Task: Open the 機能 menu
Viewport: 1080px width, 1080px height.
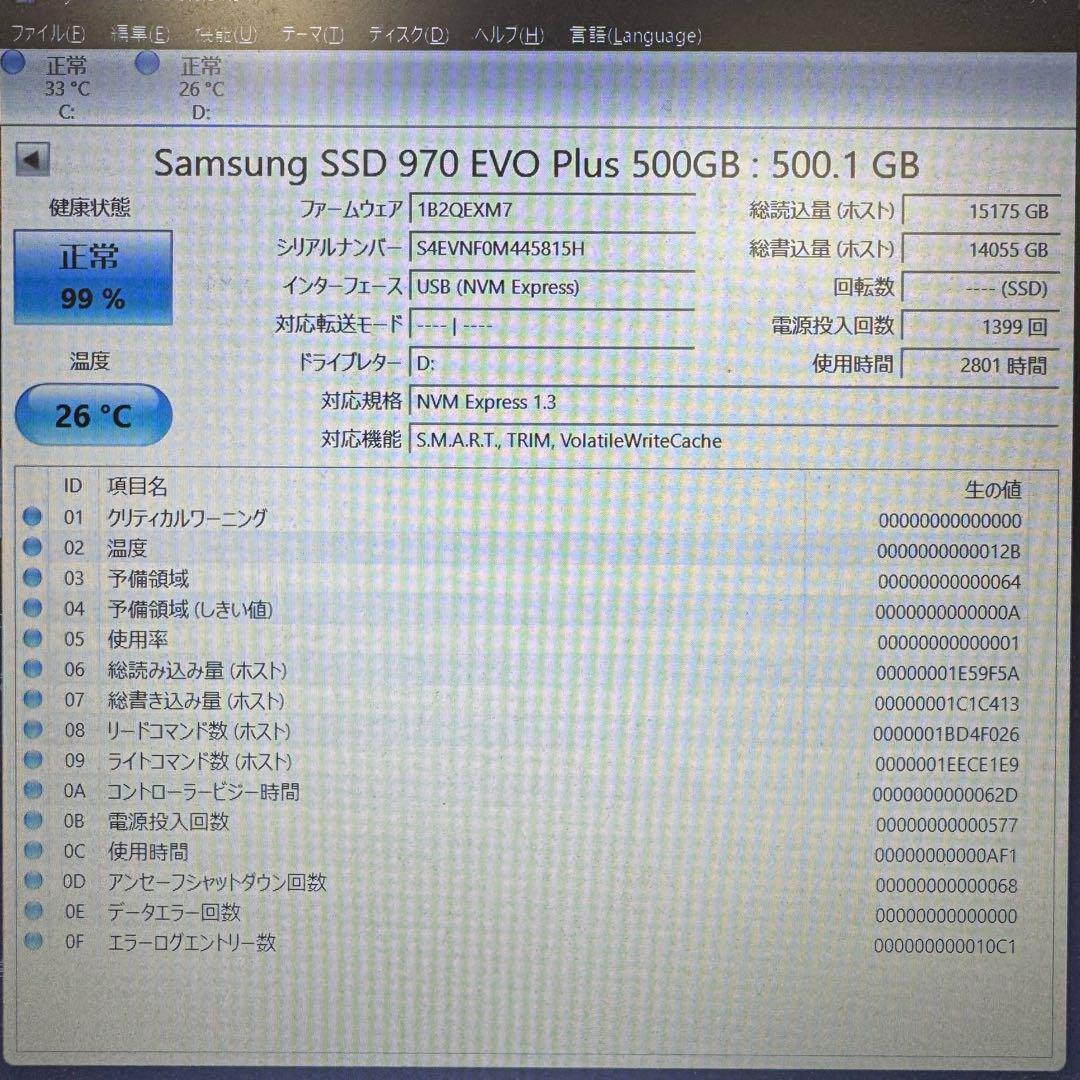Action: 225,34
